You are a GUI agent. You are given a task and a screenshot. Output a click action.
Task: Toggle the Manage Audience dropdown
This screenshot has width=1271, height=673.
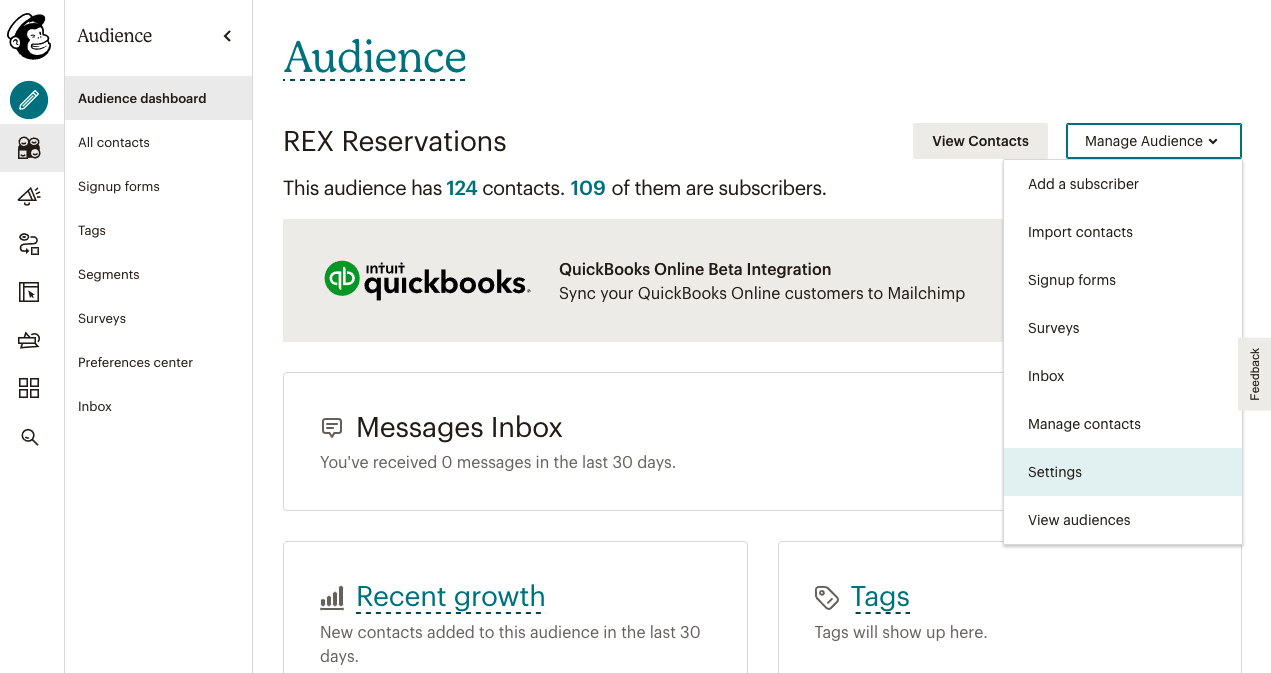1153,141
